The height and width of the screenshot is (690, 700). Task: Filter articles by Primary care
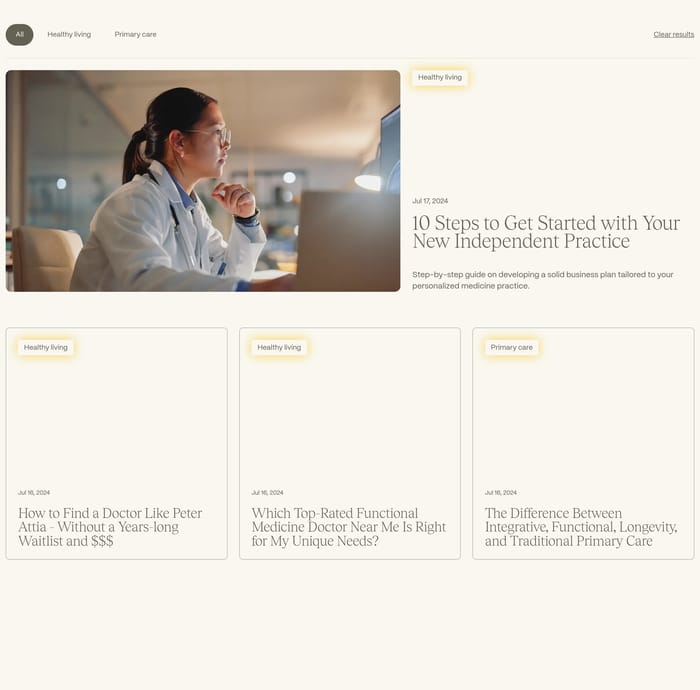135,35
